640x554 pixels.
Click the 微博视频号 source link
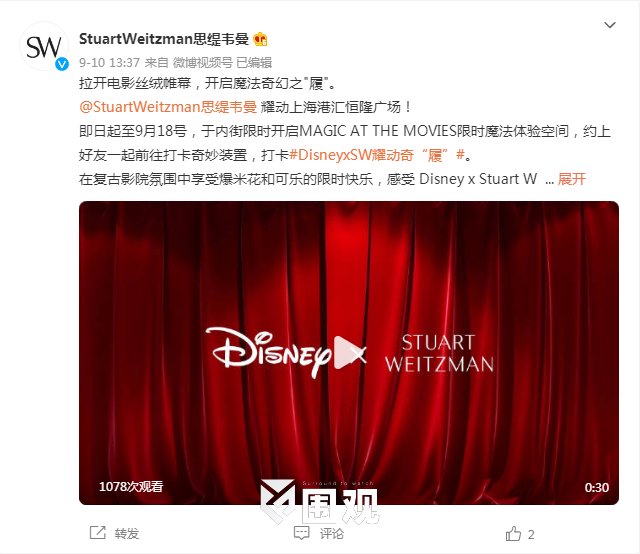coord(202,62)
